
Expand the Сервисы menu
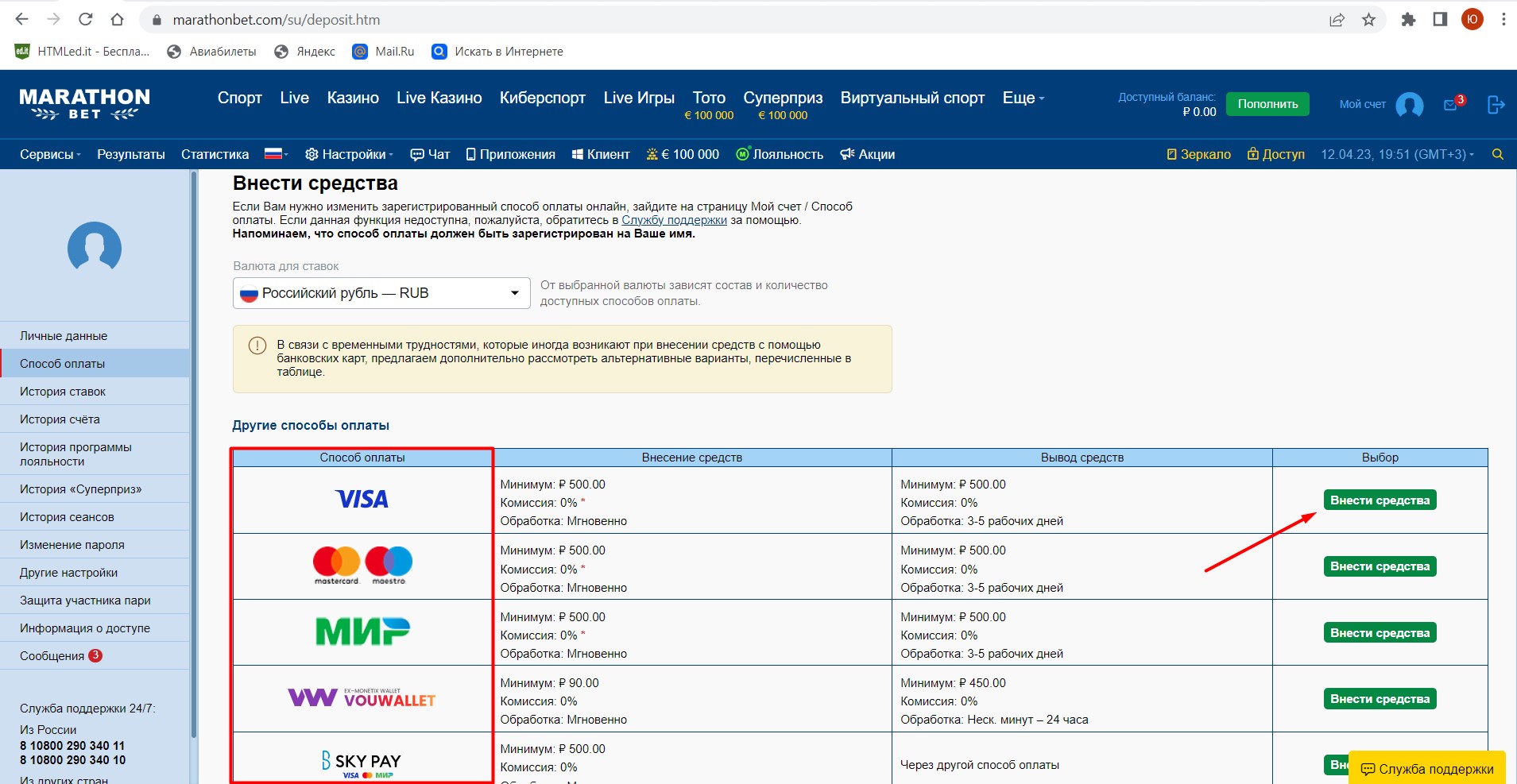pyautogui.click(x=49, y=154)
